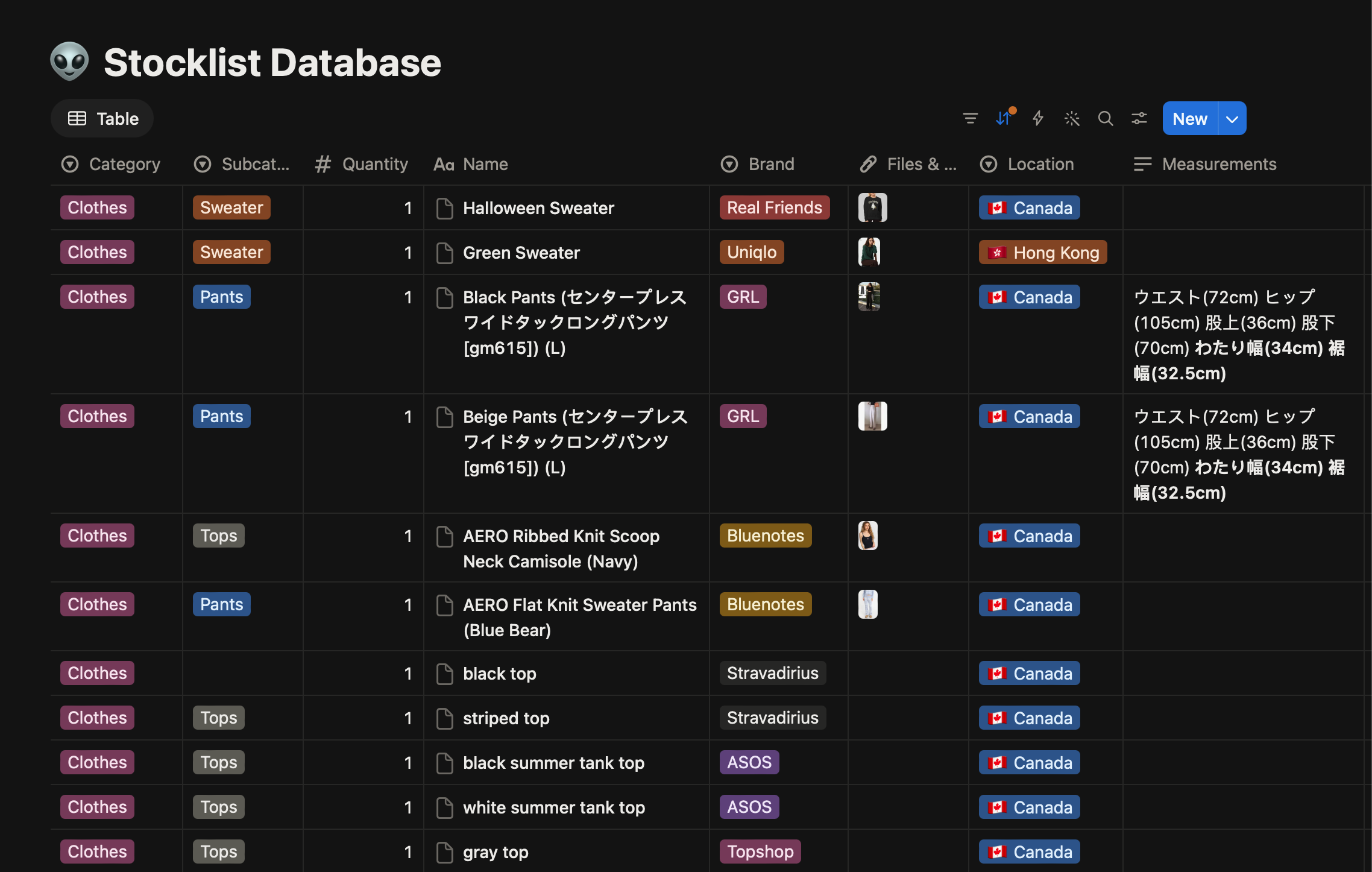
Task: Click Quantity cell in Green Sweater row
Action: (363, 252)
